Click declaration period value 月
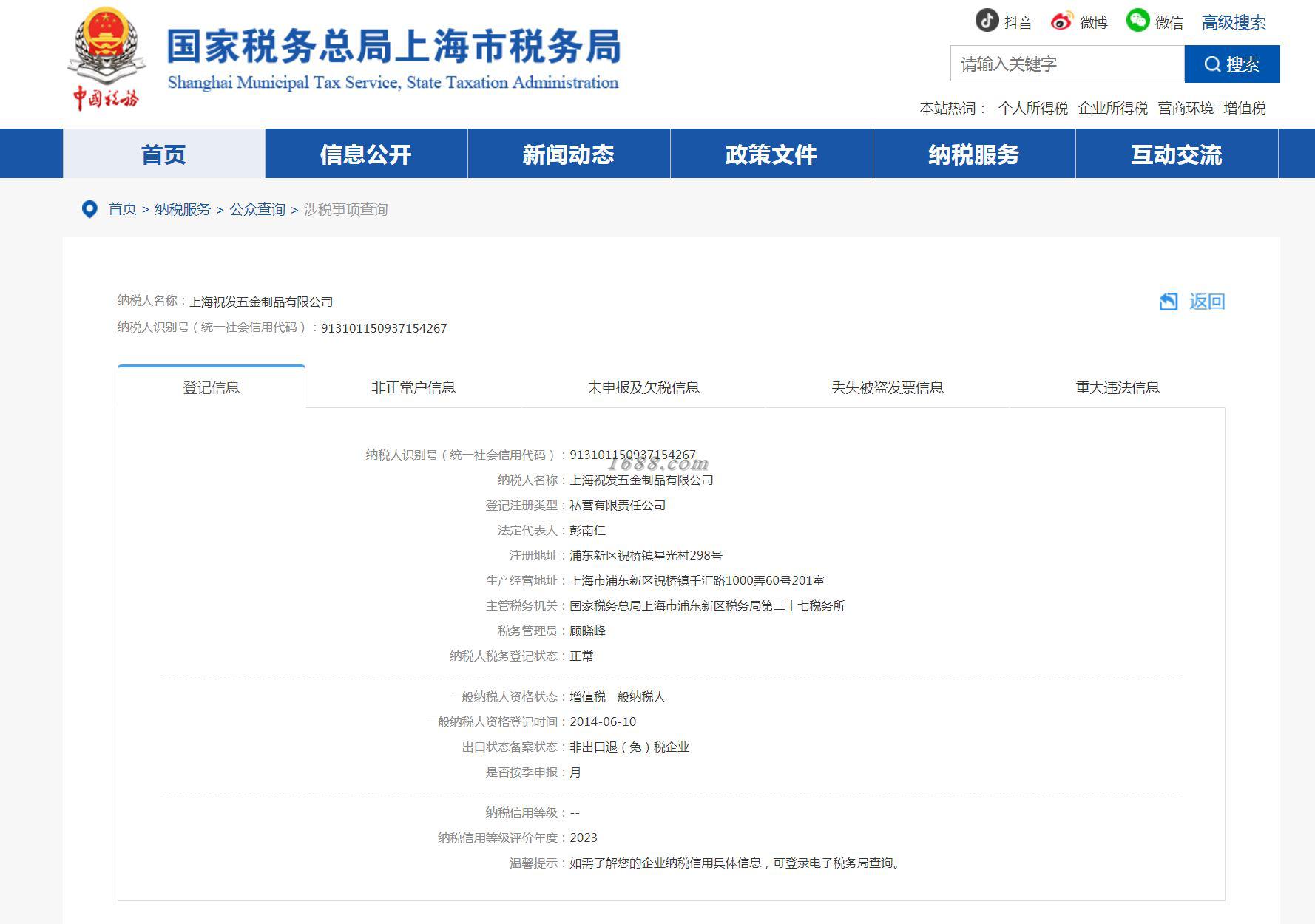This screenshot has height=924, width=1315. tap(575, 772)
